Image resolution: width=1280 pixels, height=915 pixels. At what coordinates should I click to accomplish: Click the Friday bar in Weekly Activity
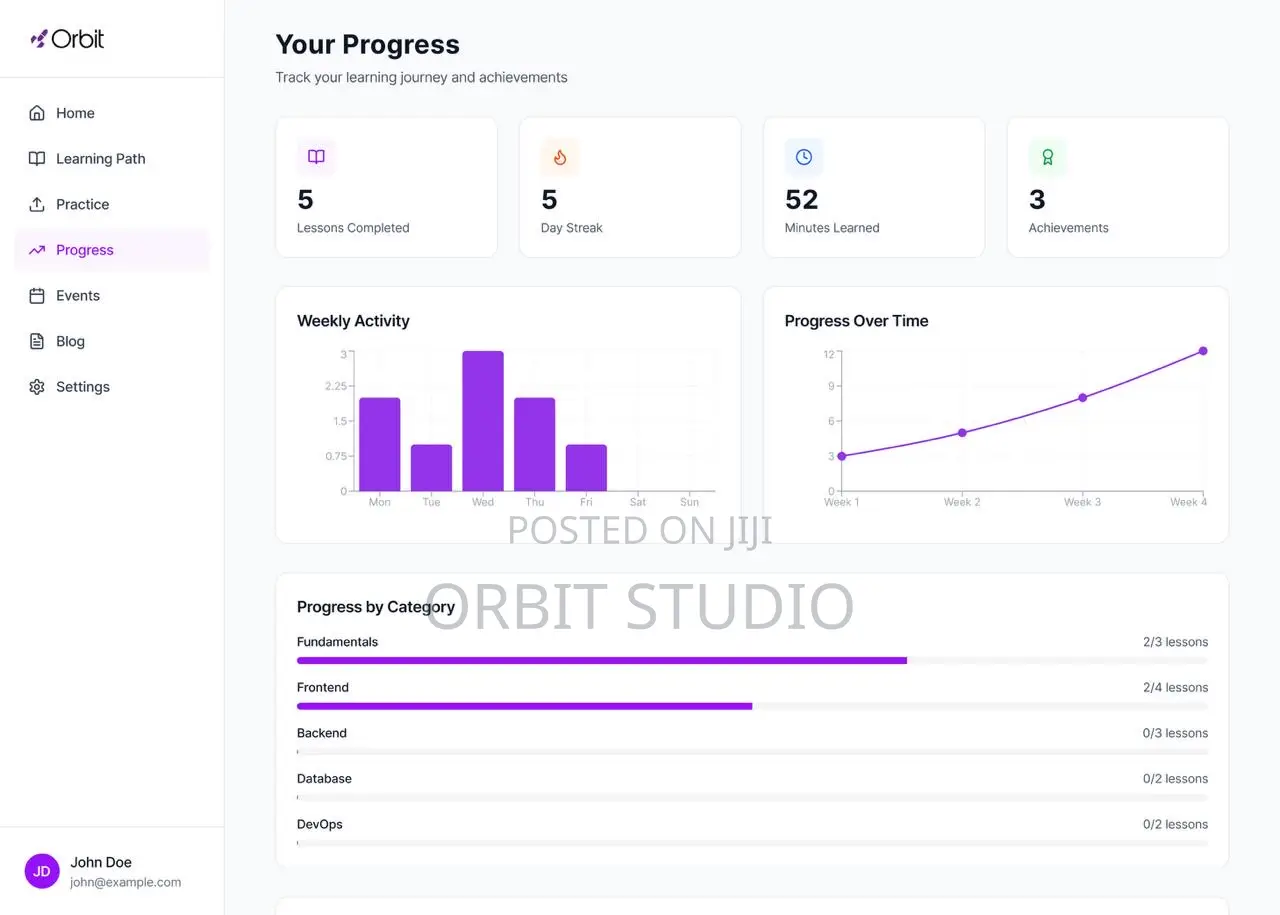click(x=586, y=468)
